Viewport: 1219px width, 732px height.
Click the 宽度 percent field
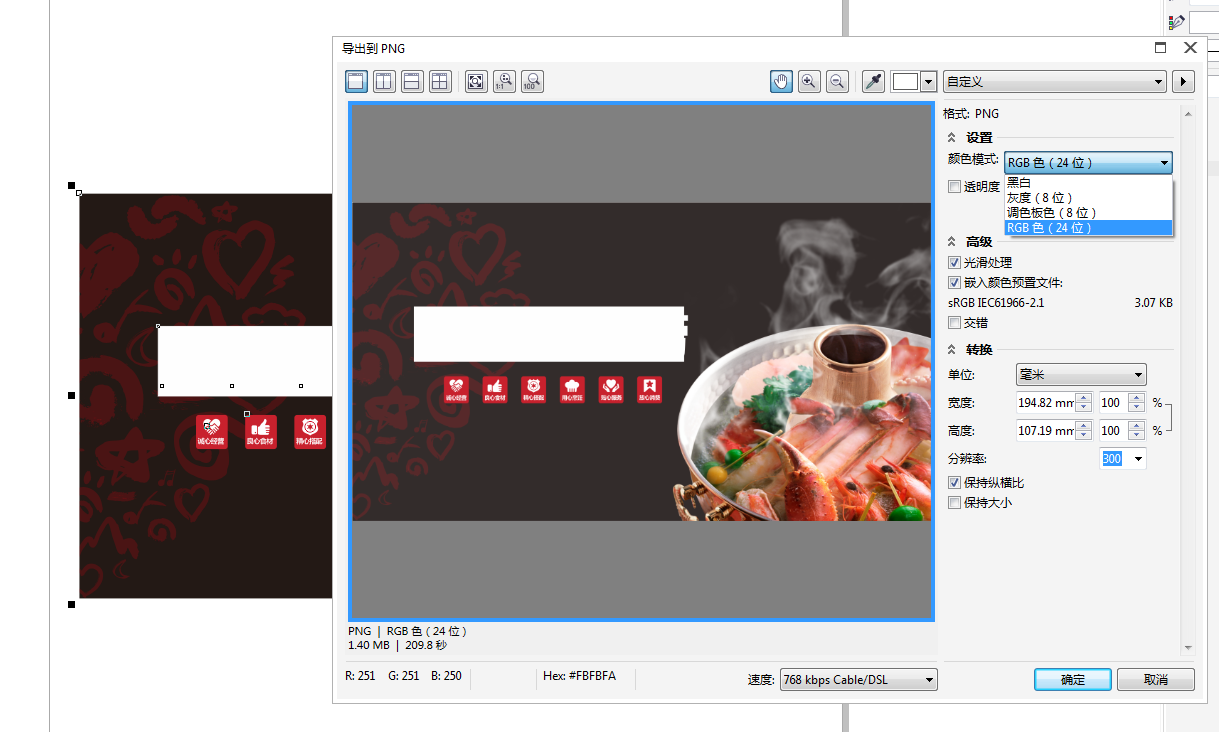coord(1113,403)
